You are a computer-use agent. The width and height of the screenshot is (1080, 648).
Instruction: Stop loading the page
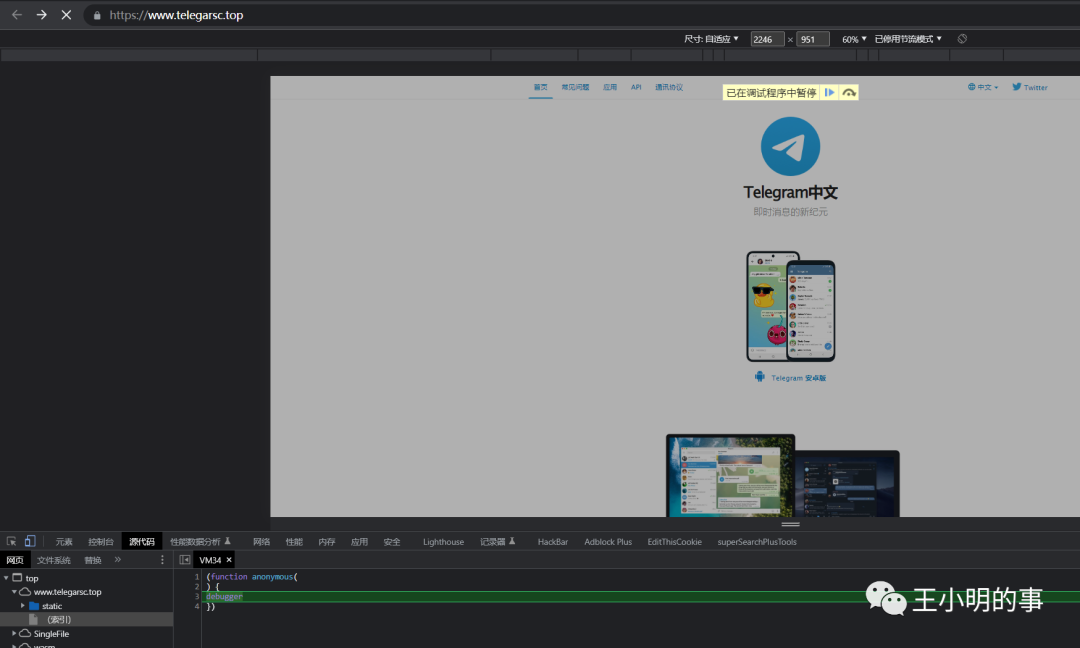[x=66, y=14]
